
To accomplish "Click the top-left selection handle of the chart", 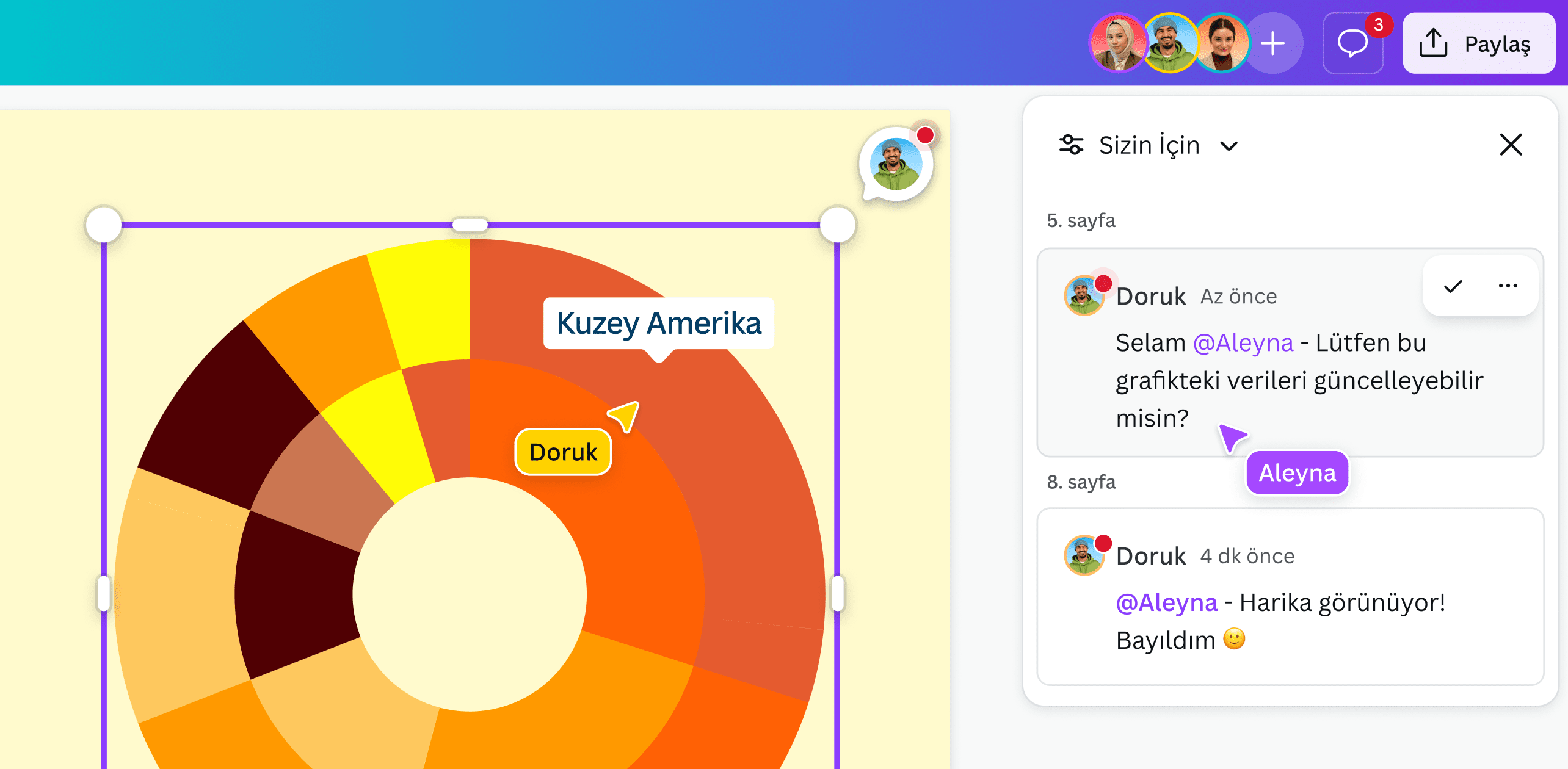I will (104, 224).
